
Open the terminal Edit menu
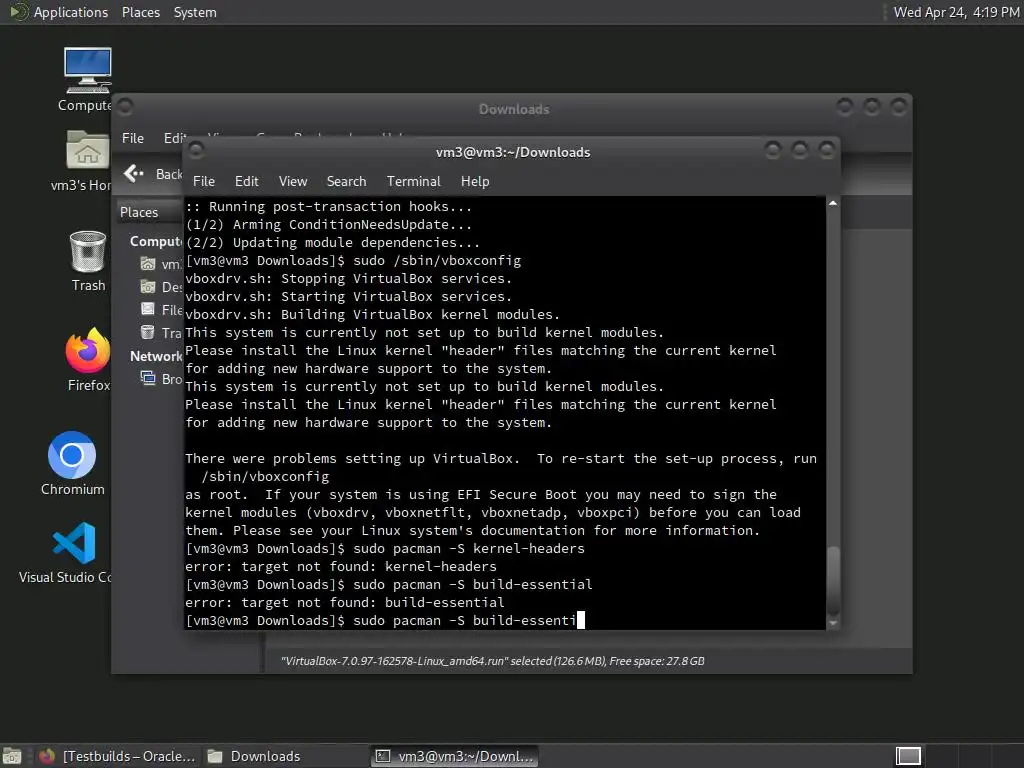click(x=247, y=182)
